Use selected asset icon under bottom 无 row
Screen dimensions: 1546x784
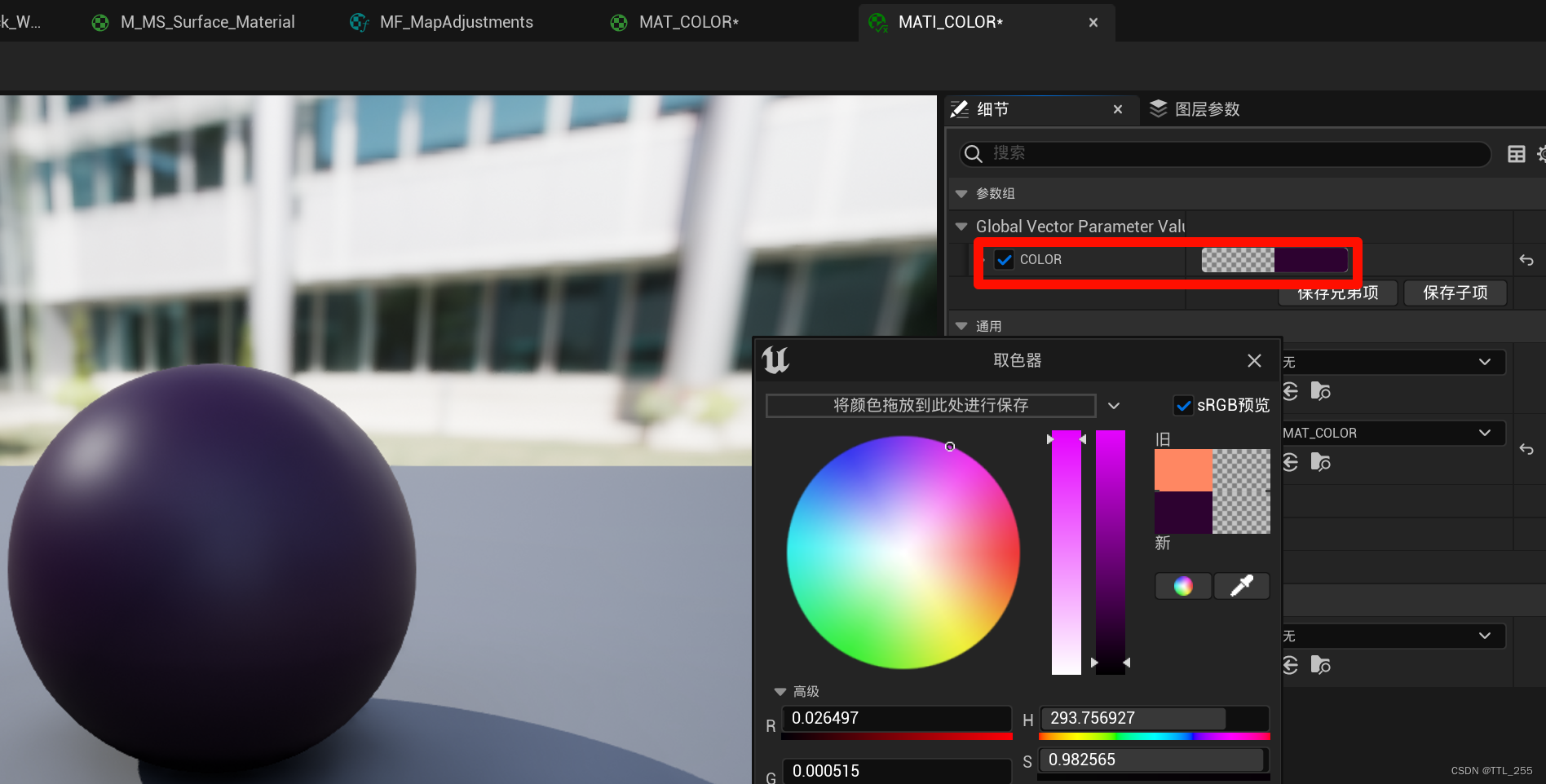click(x=1290, y=665)
